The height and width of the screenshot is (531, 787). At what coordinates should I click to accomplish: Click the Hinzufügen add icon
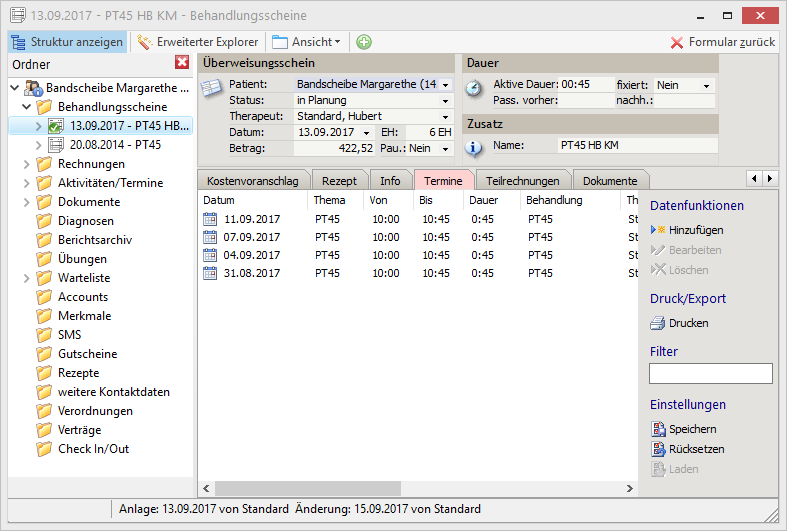(x=658, y=230)
